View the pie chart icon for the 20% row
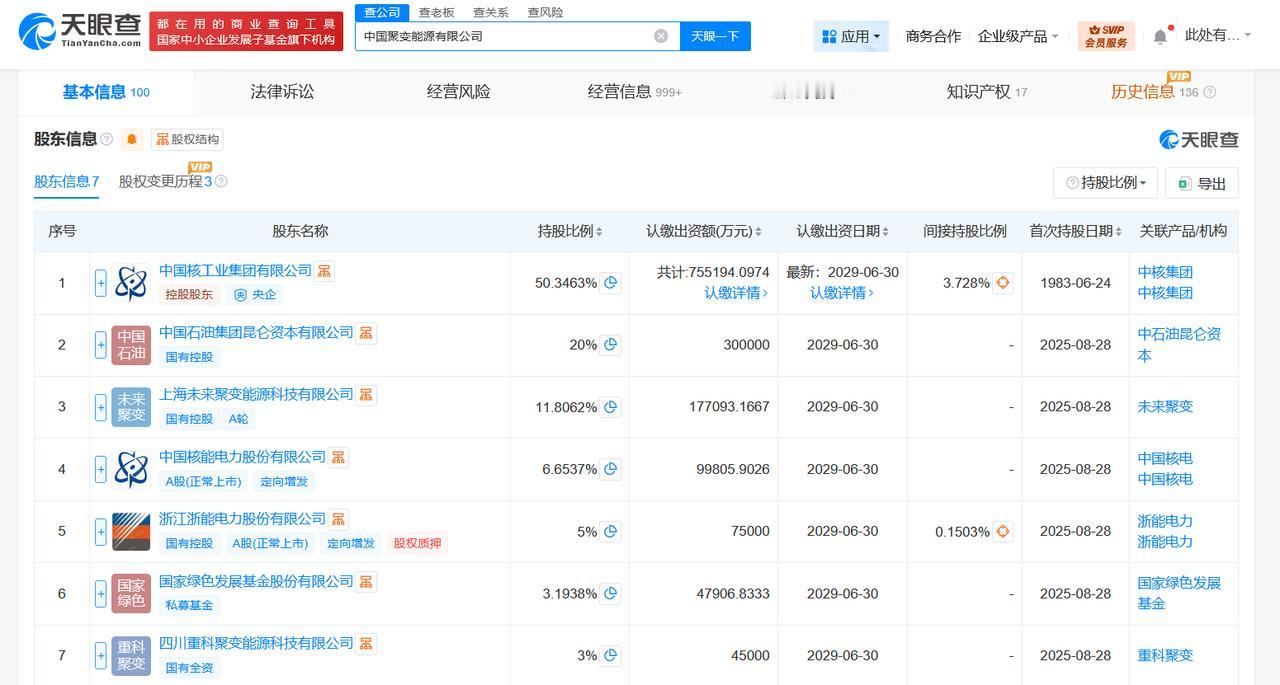The height and width of the screenshot is (685, 1280). [x=610, y=345]
